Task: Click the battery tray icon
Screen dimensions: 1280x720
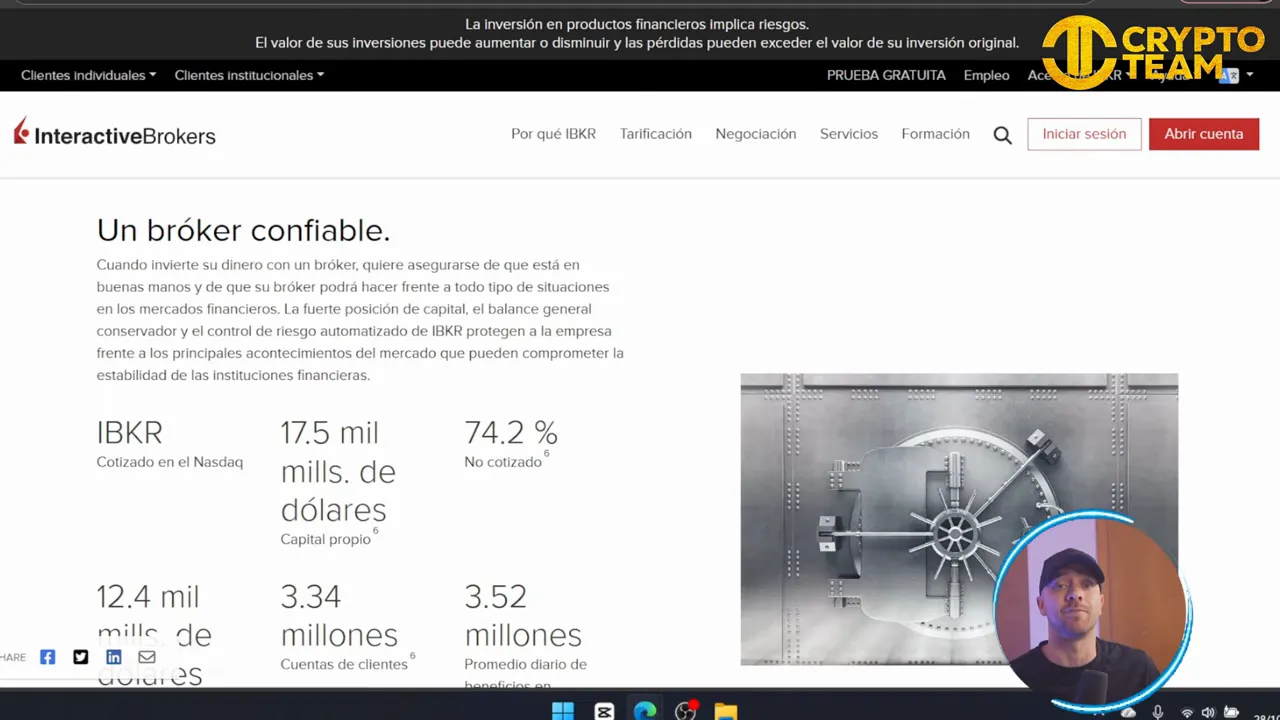Action: coord(1229,713)
